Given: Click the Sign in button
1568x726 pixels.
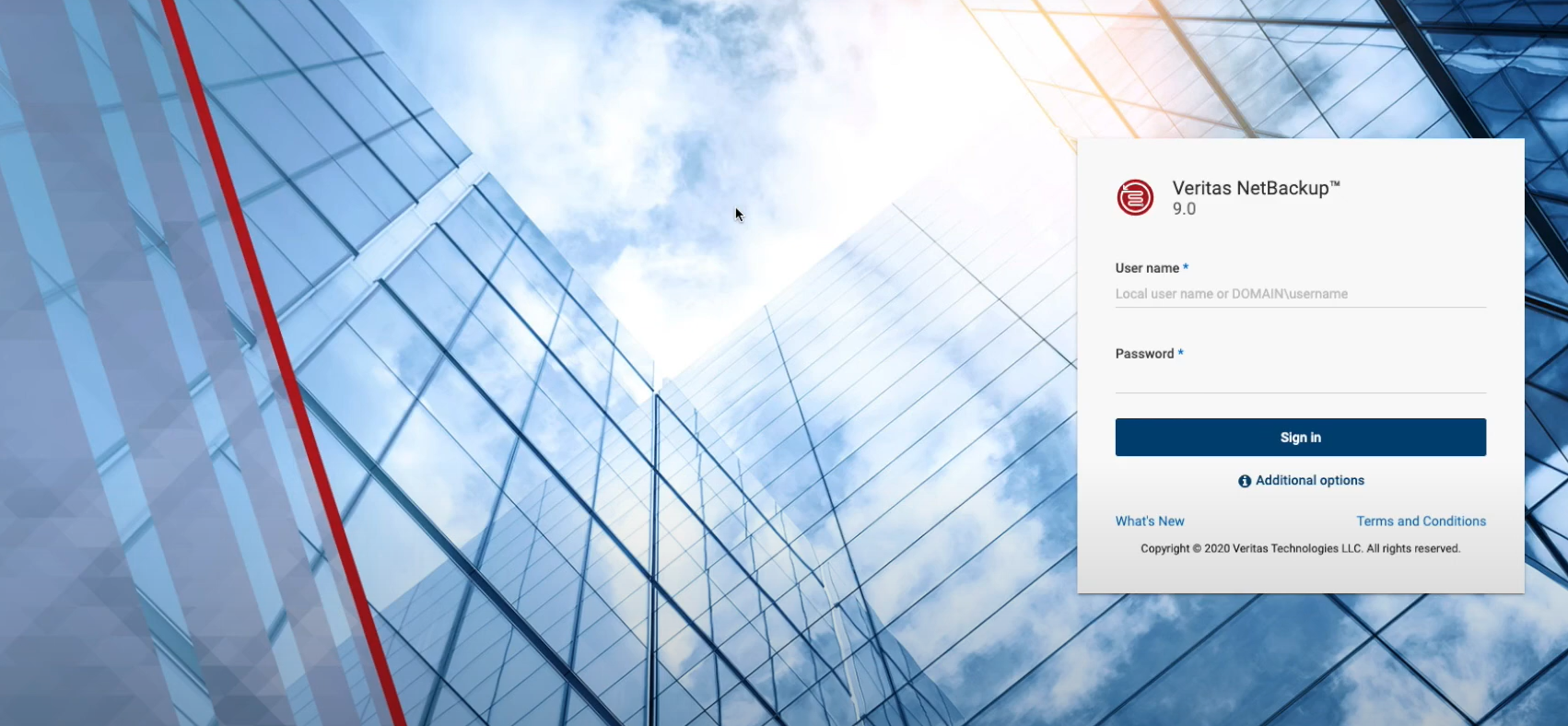Looking at the screenshot, I should tap(1300, 438).
